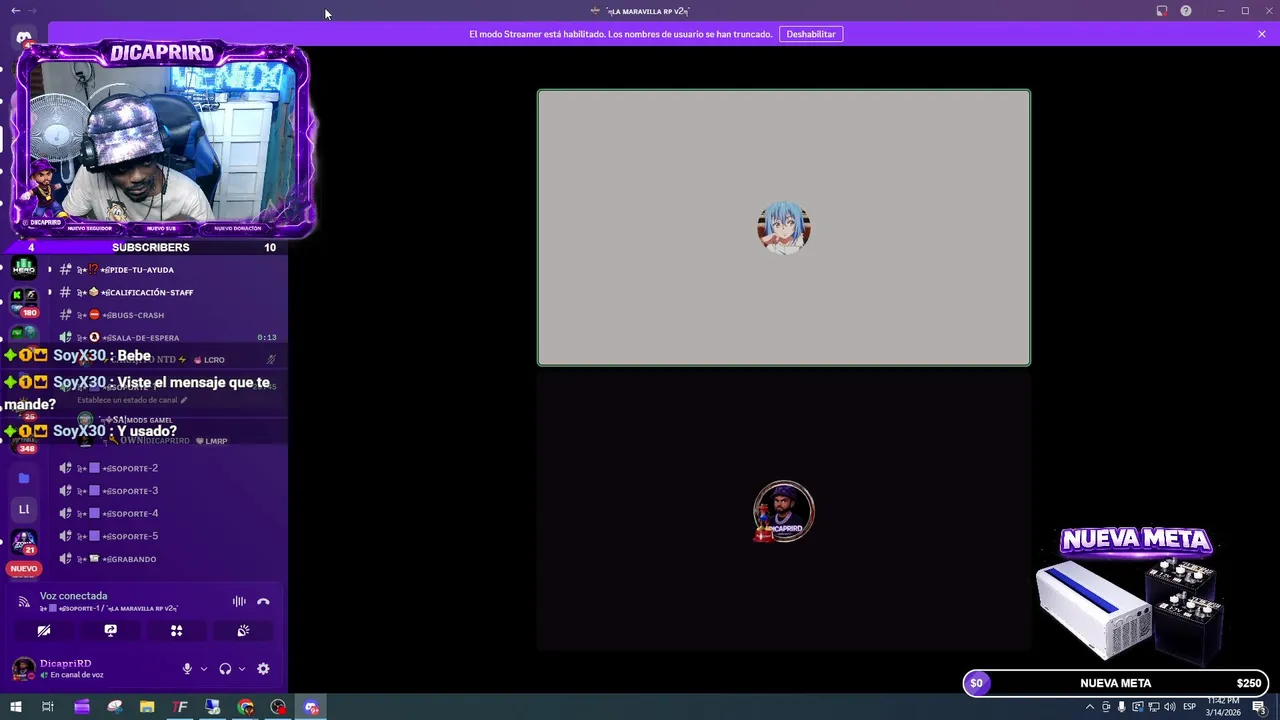
Task: Open the BUGS-CRASH text channel
Action: pos(166,315)
